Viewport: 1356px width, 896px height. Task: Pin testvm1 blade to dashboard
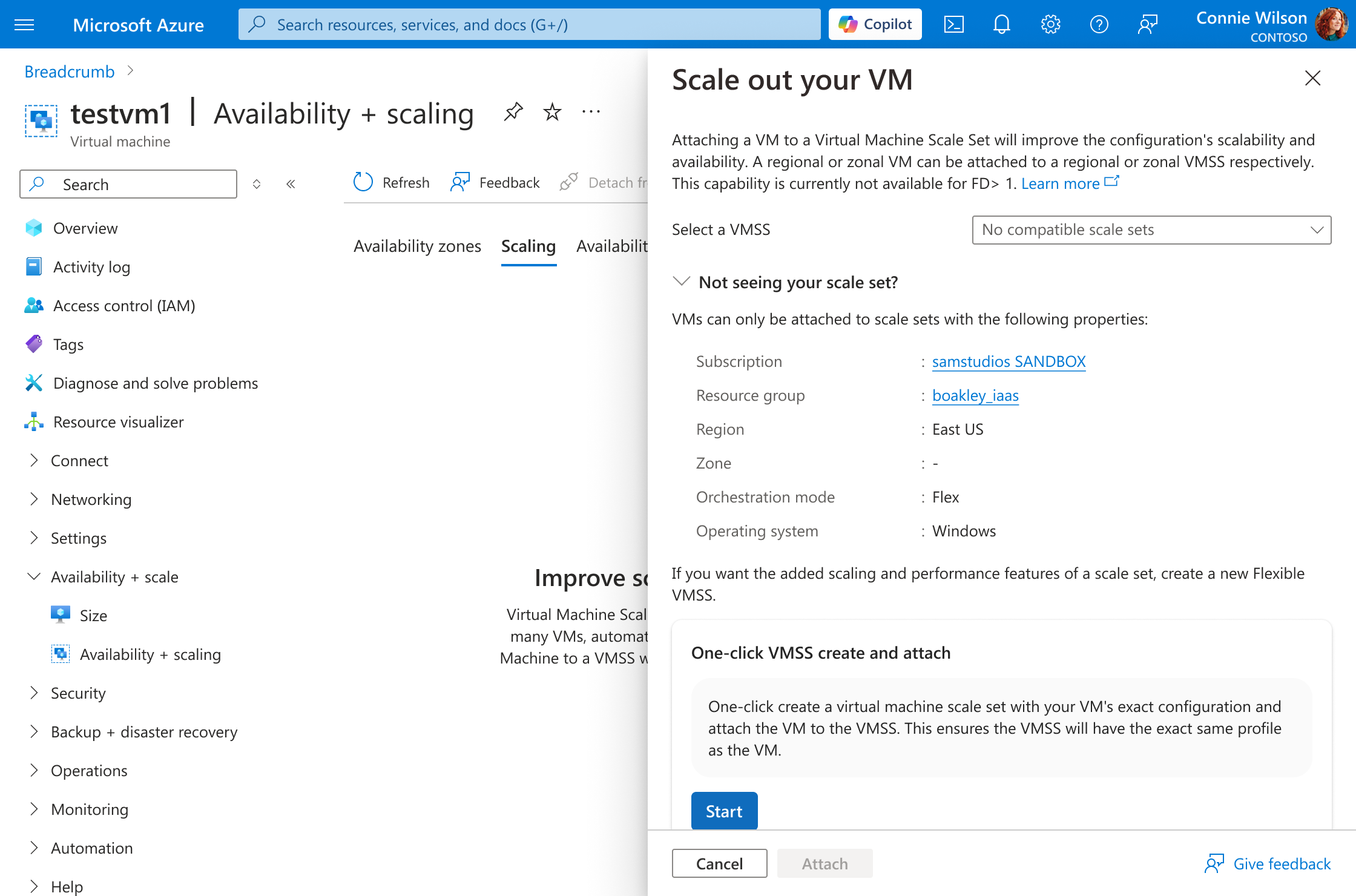pos(513,112)
